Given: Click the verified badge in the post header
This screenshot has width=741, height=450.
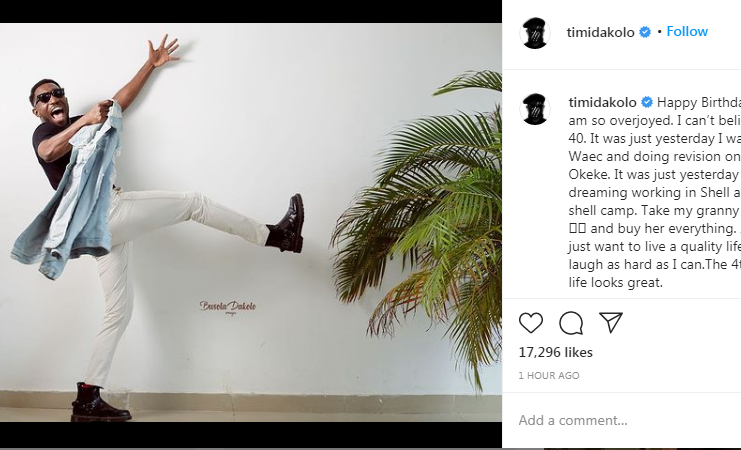Looking at the screenshot, I should click(x=645, y=32).
